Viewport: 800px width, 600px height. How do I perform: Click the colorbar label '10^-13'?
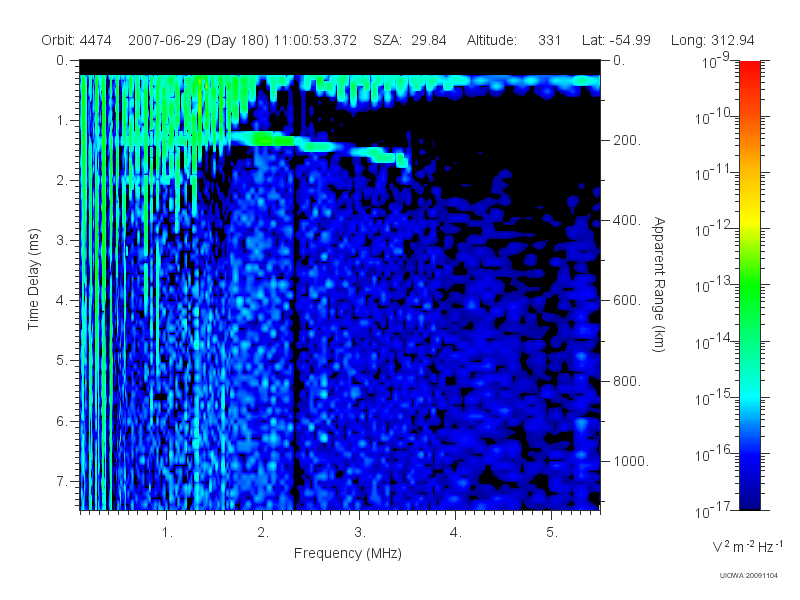tap(712, 285)
